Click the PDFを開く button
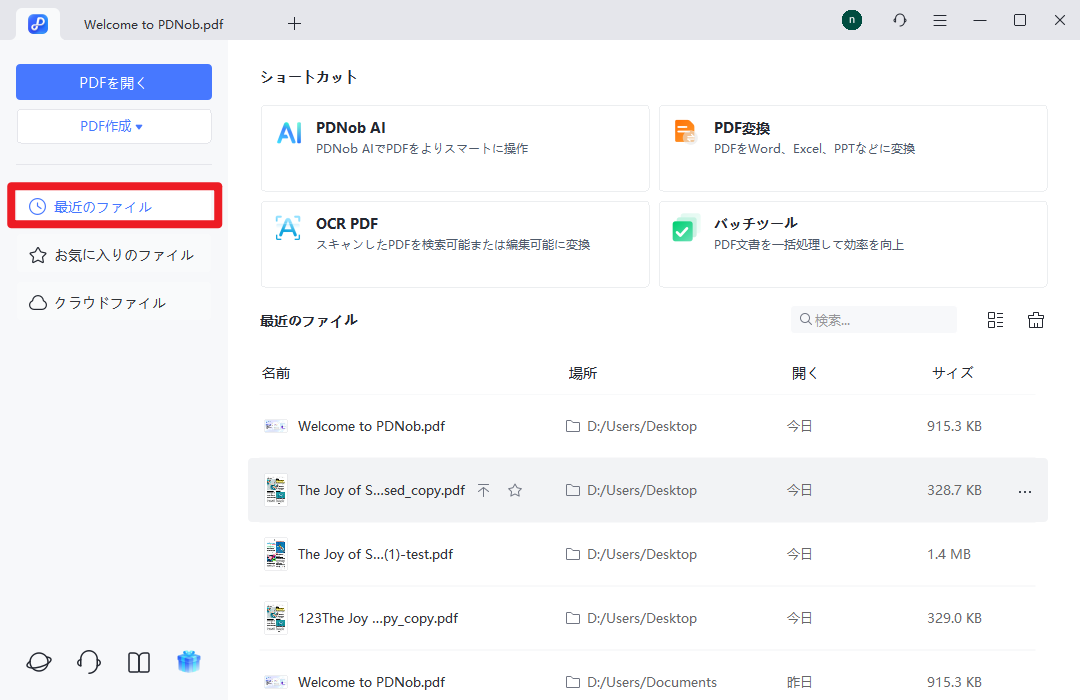The height and width of the screenshot is (700, 1080). click(114, 82)
